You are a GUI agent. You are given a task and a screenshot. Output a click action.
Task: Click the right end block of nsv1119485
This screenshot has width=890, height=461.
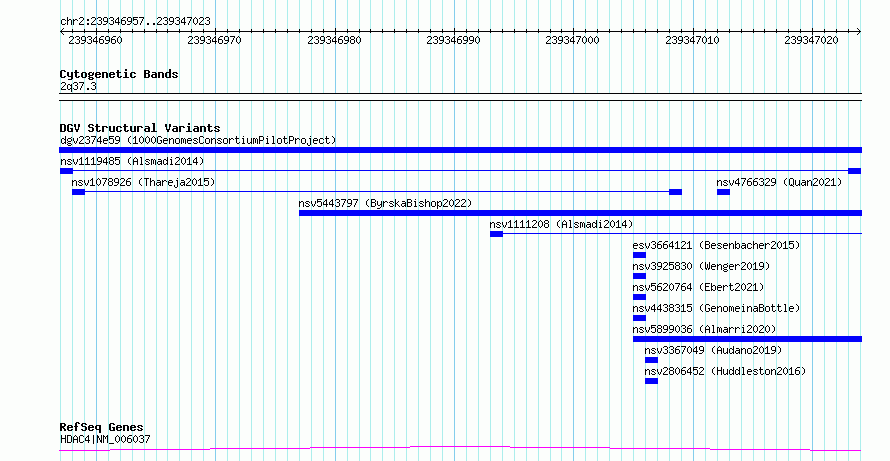click(x=854, y=171)
